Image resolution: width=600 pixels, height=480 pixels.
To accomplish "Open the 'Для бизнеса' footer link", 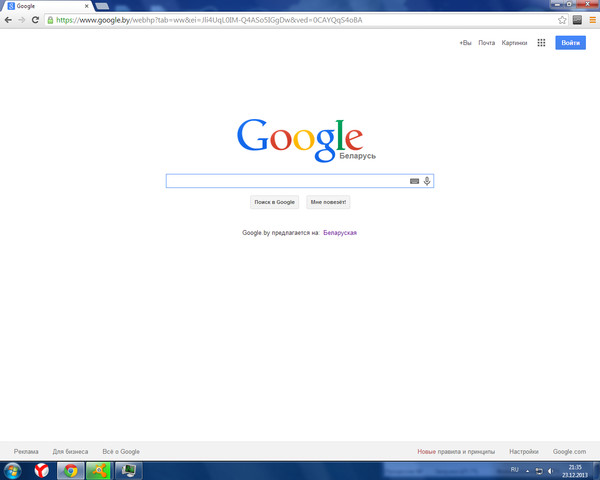I will pyautogui.click(x=70, y=452).
